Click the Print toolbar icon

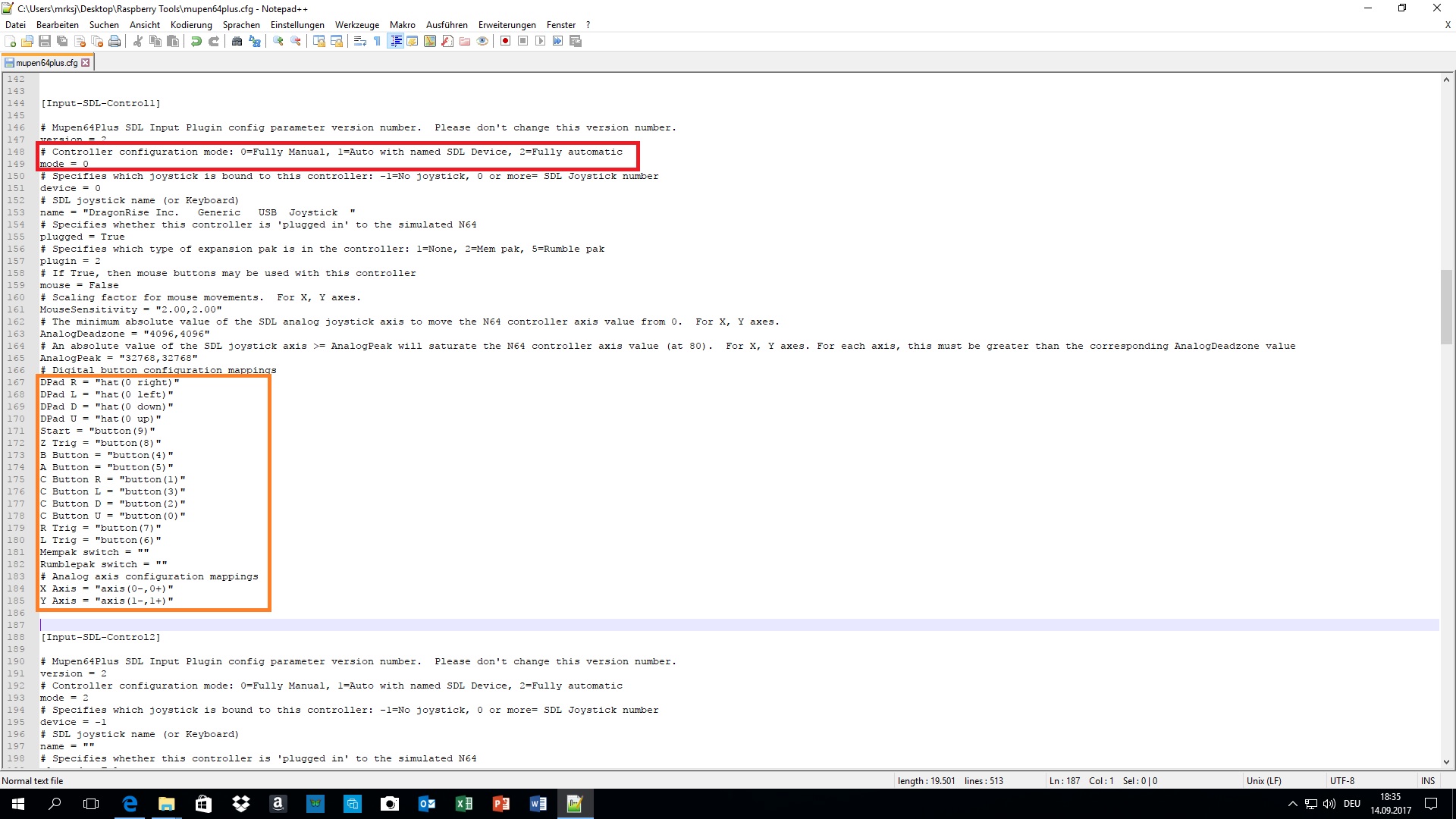(115, 41)
